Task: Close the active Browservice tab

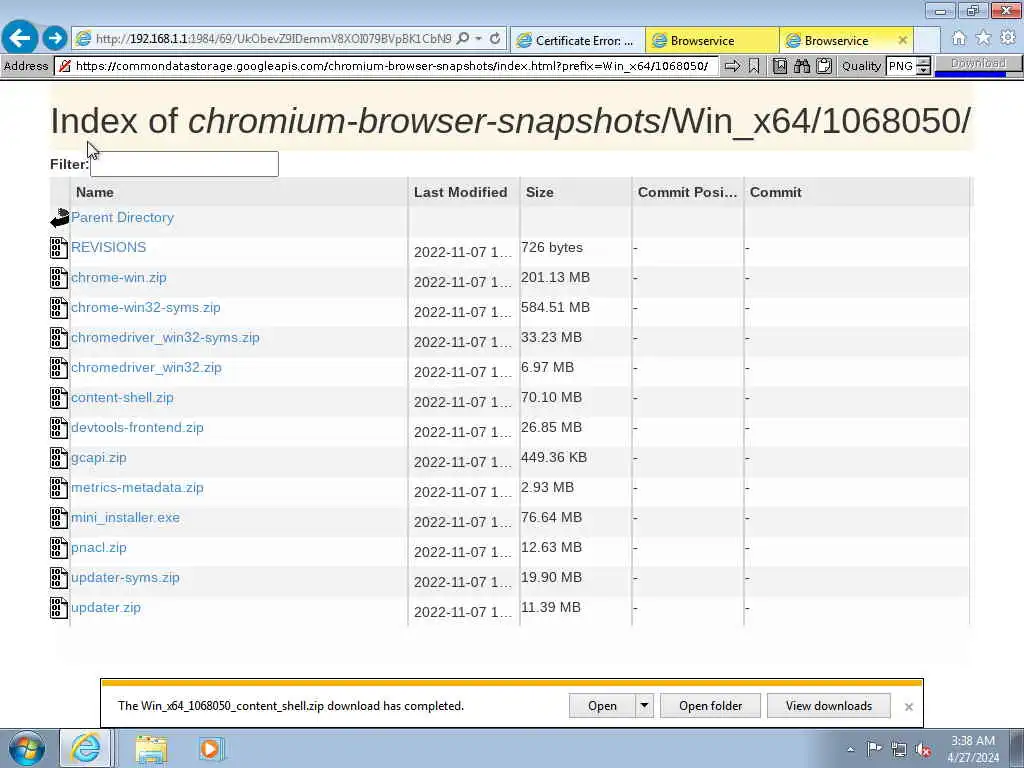Action: (x=903, y=40)
